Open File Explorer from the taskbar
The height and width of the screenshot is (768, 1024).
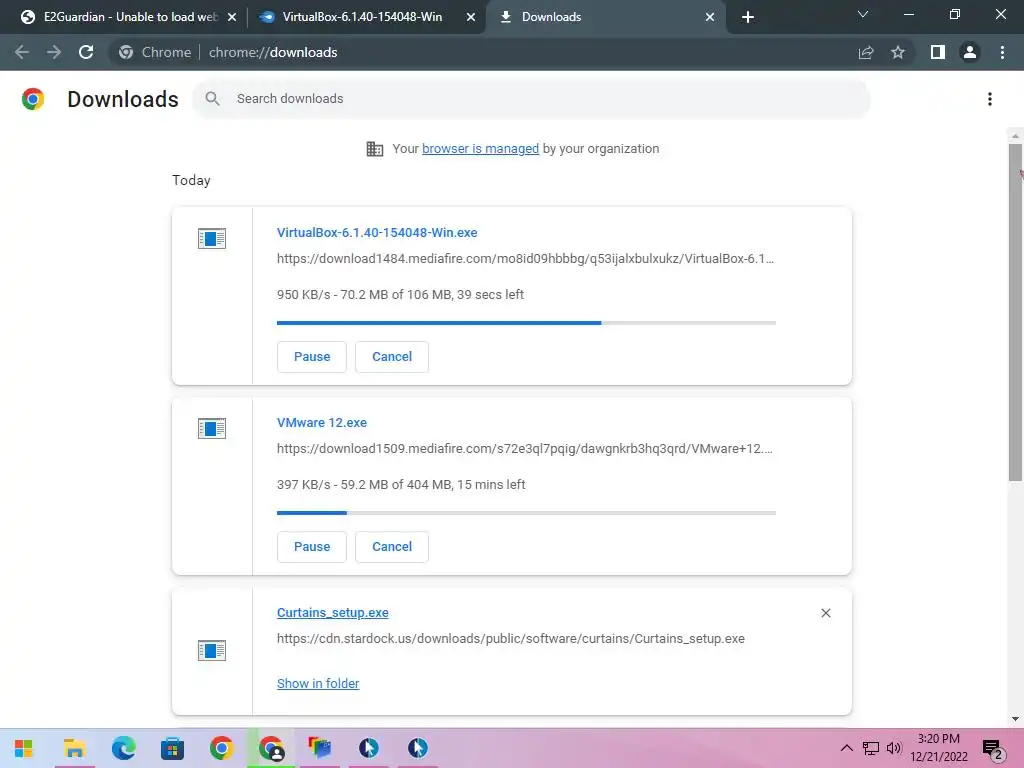pos(74,748)
